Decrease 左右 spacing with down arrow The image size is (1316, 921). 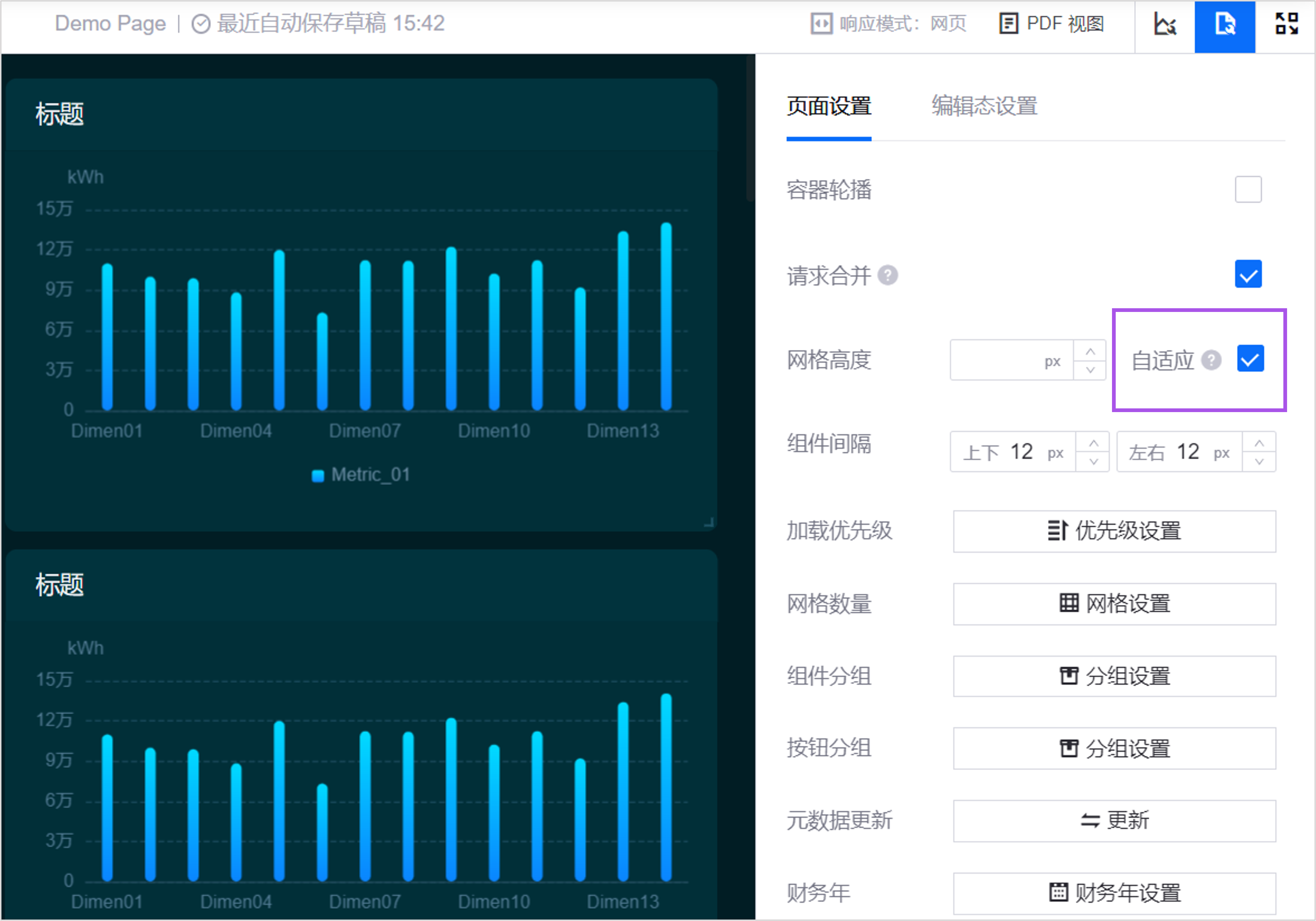coord(1259,462)
